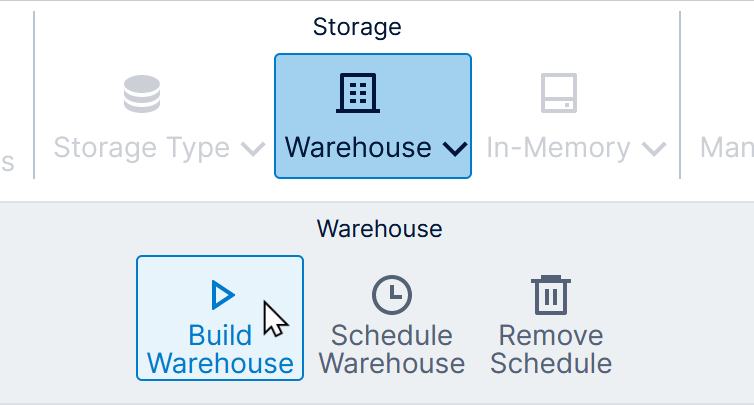The width and height of the screenshot is (754, 405).
Task: Click the Warehouse submenu panel heading
Action: coord(379,229)
